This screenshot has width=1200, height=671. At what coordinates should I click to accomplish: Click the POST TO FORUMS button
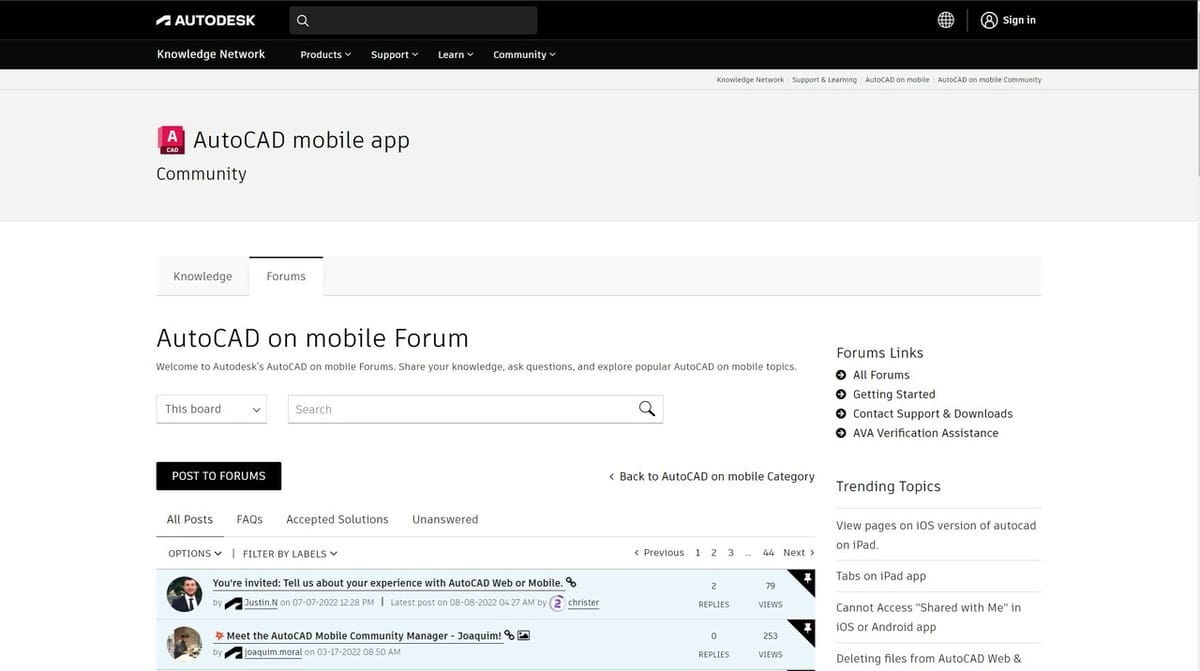point(219,476)
